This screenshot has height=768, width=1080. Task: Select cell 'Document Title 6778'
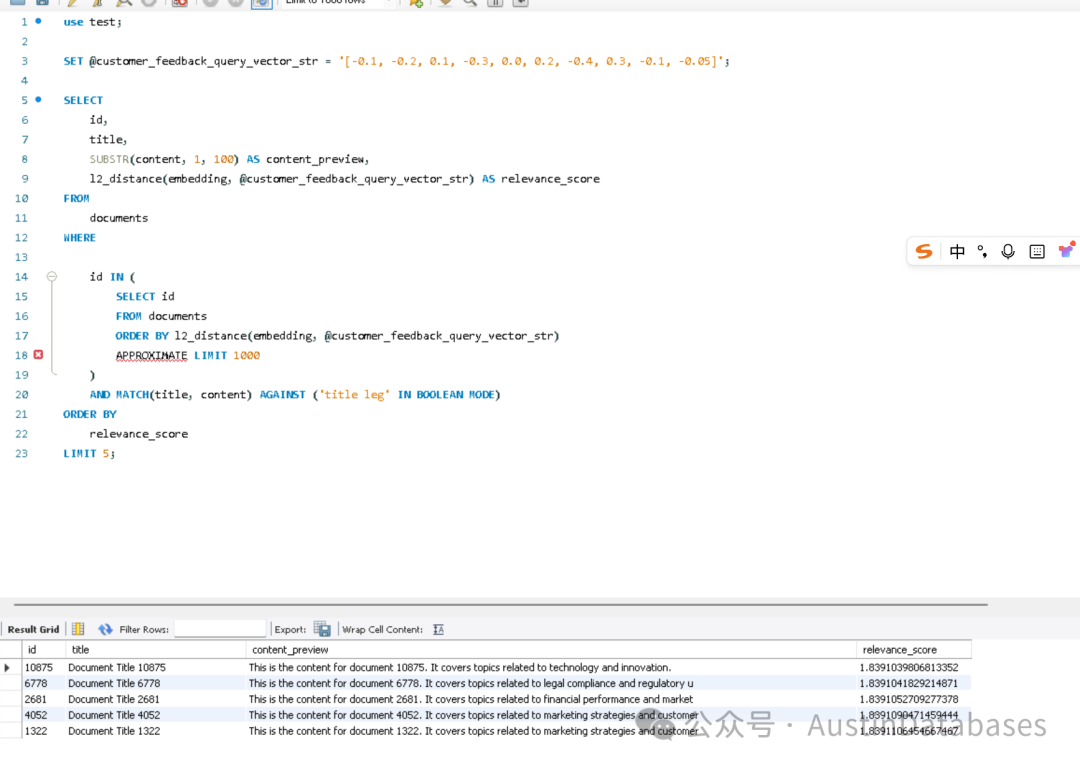(x=156, y=683)
